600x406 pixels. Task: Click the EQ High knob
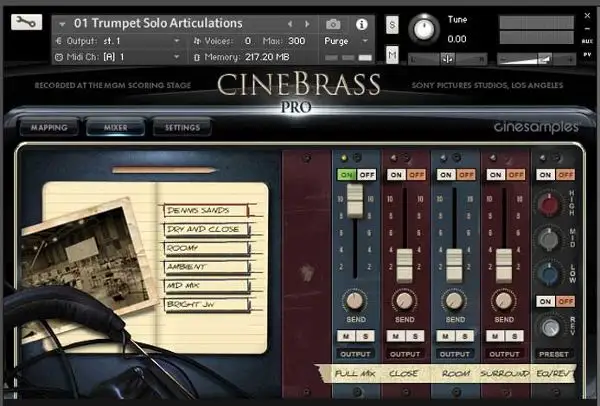(548, 205)
